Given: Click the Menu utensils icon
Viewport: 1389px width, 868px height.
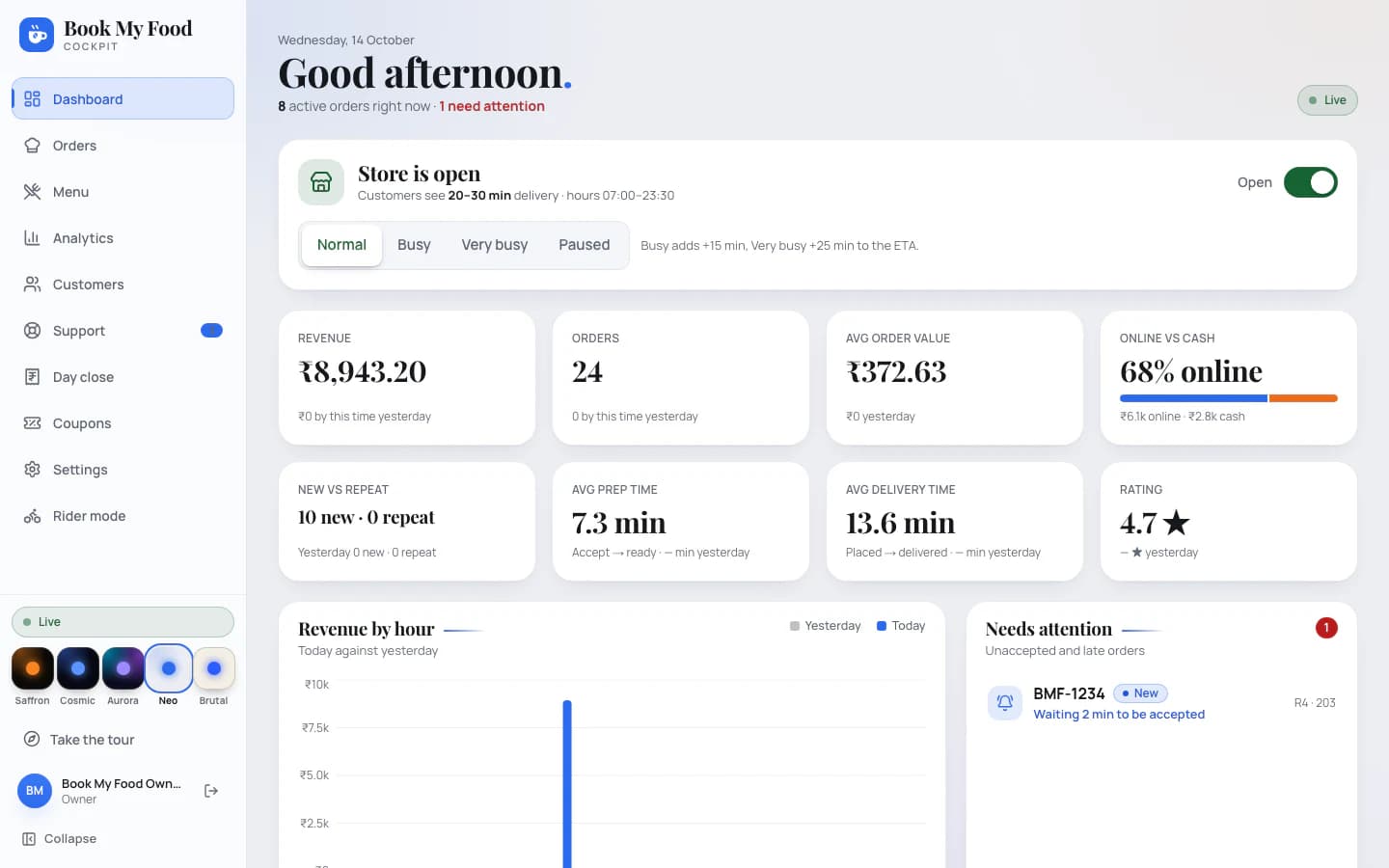Looking at the screenshot, I should point(32,192).
